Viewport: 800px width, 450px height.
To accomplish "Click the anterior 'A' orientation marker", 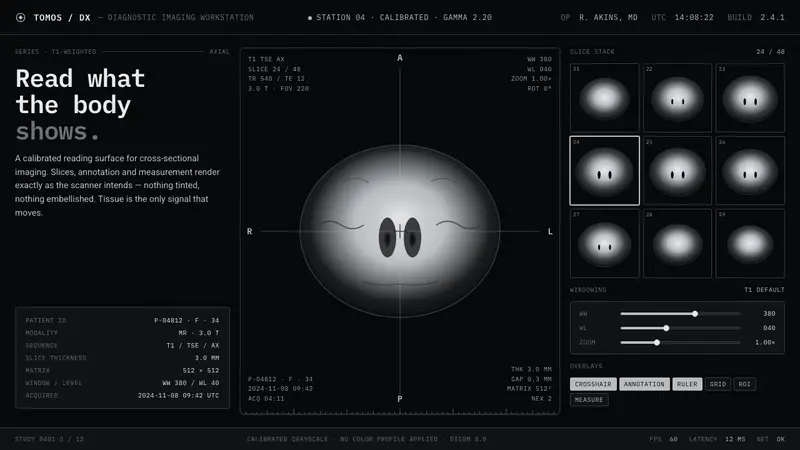I will [400, 58].
